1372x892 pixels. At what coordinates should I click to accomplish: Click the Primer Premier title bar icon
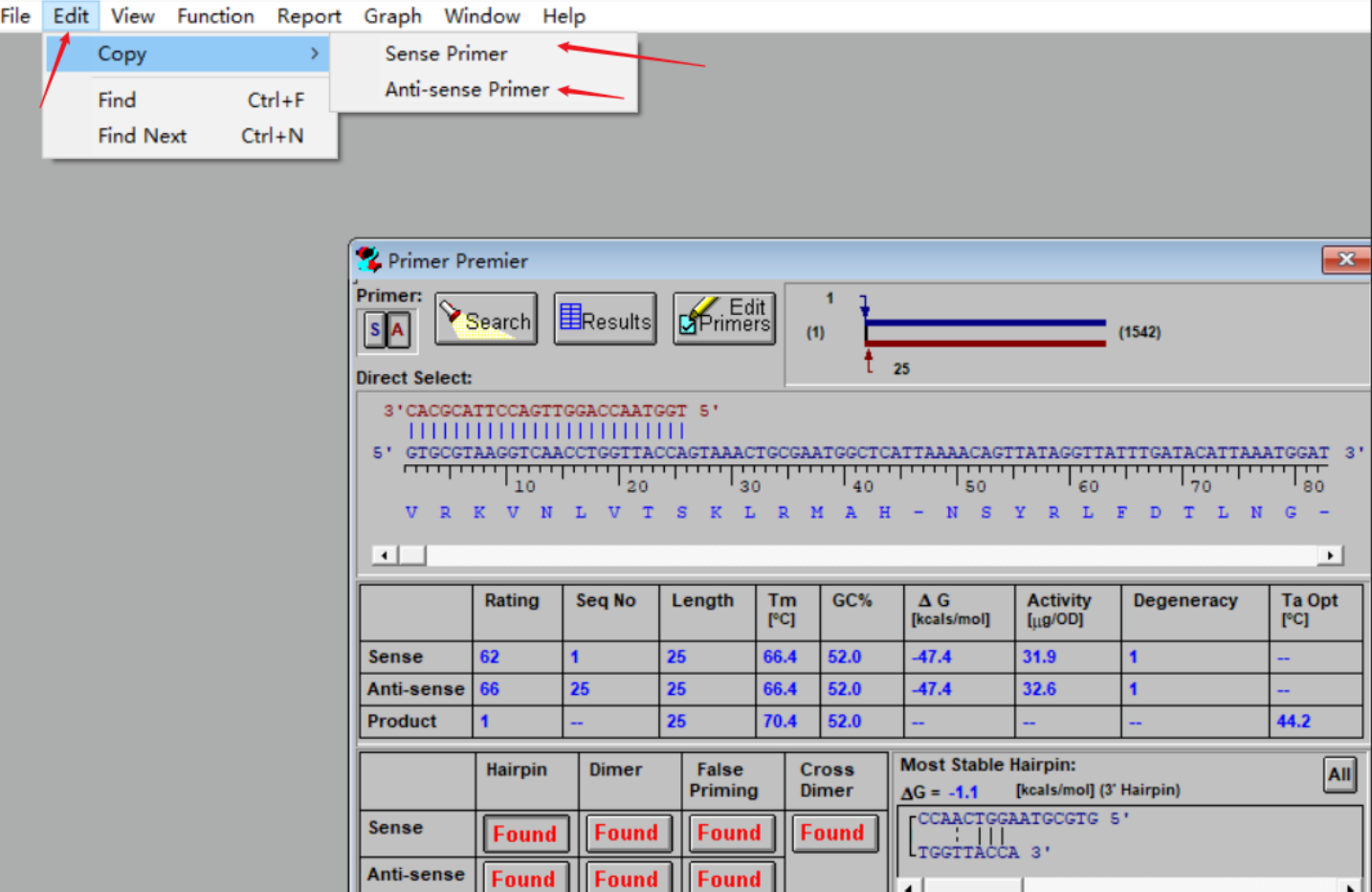click(368, 259)
